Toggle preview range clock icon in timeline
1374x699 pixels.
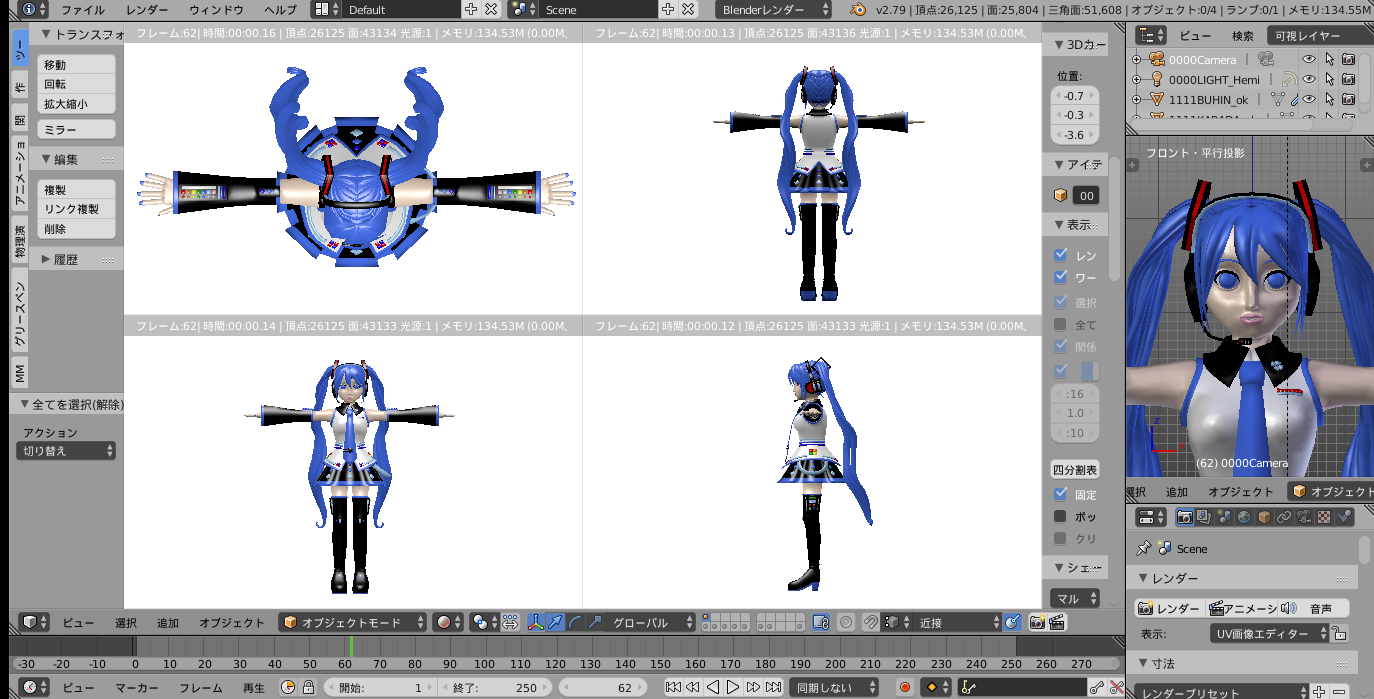288,687
